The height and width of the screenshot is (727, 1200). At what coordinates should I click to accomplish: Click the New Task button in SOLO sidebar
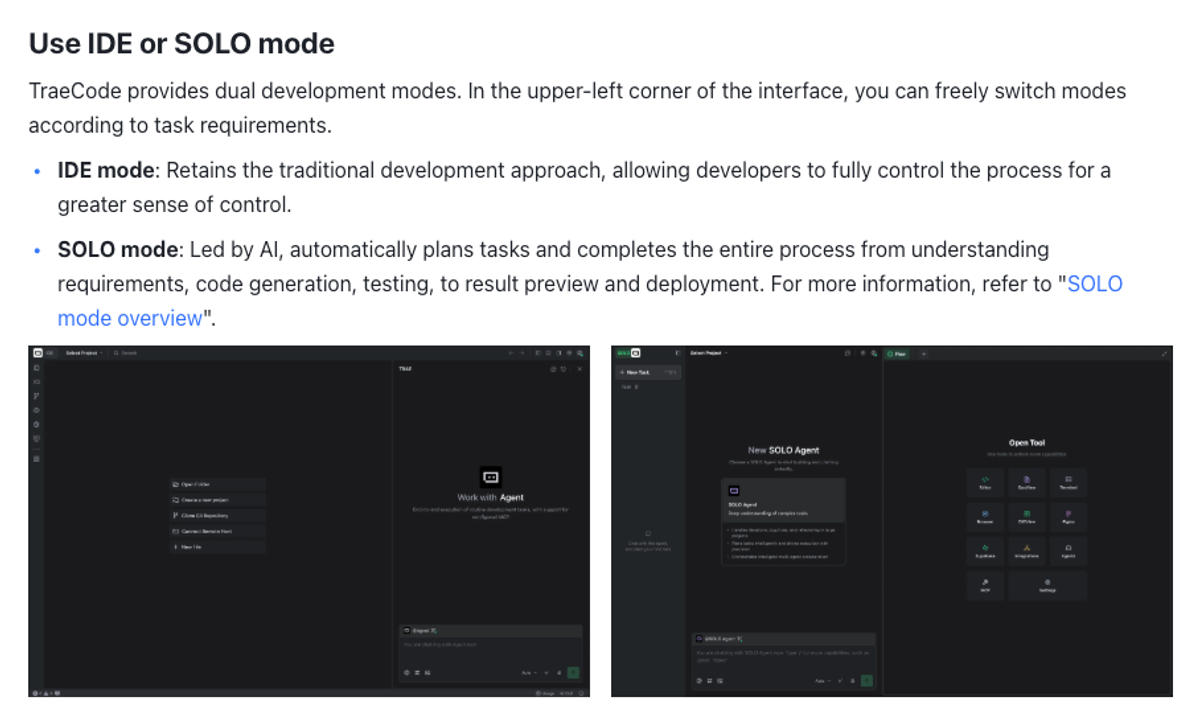tap(648, 372)
